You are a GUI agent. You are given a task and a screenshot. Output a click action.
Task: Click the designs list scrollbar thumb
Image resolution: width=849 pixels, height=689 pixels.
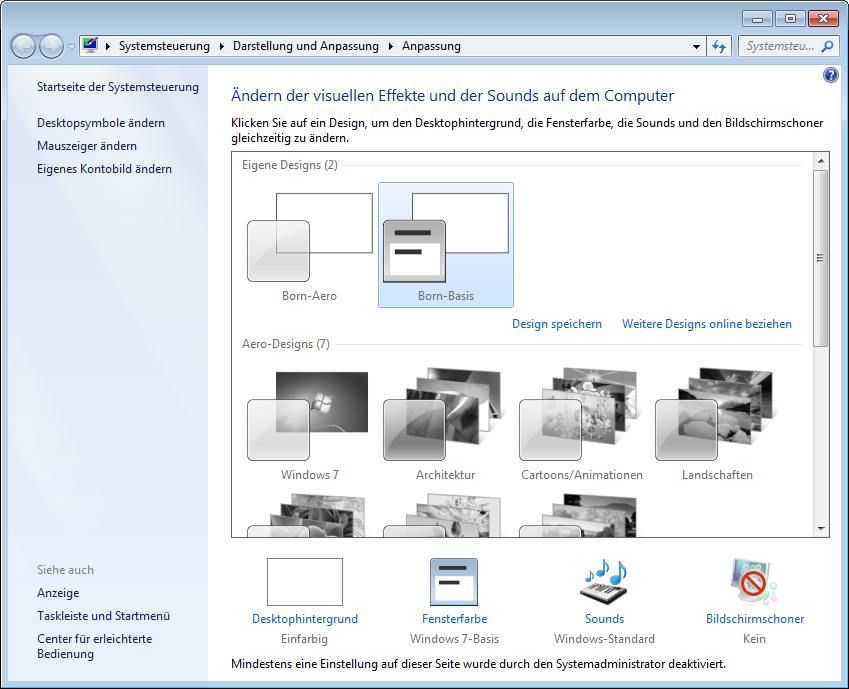[821, 258]
